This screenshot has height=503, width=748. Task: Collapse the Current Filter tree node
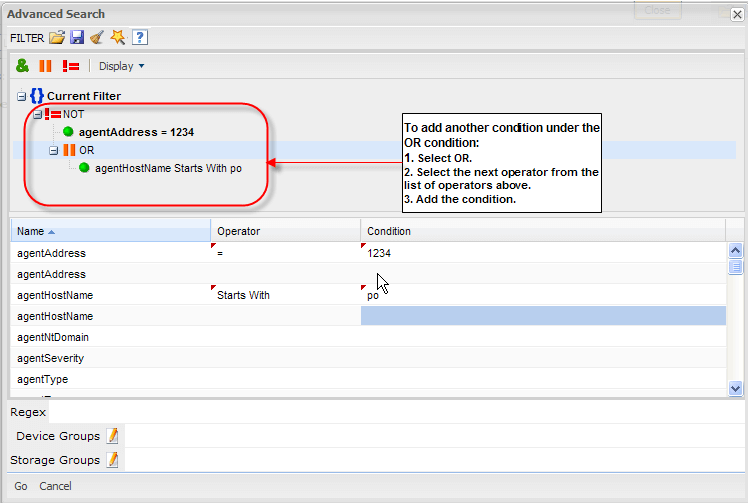click(x=21, y=96)
